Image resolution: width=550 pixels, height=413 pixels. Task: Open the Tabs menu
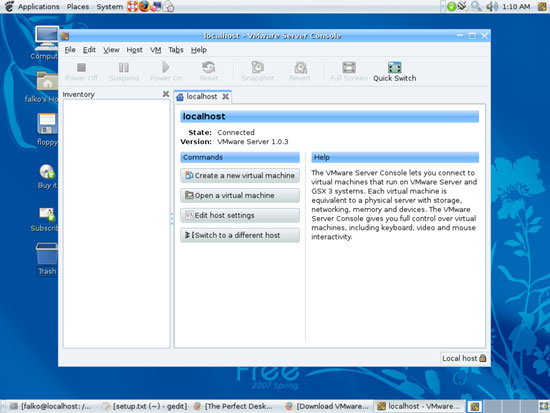click(x=176, y=50)
